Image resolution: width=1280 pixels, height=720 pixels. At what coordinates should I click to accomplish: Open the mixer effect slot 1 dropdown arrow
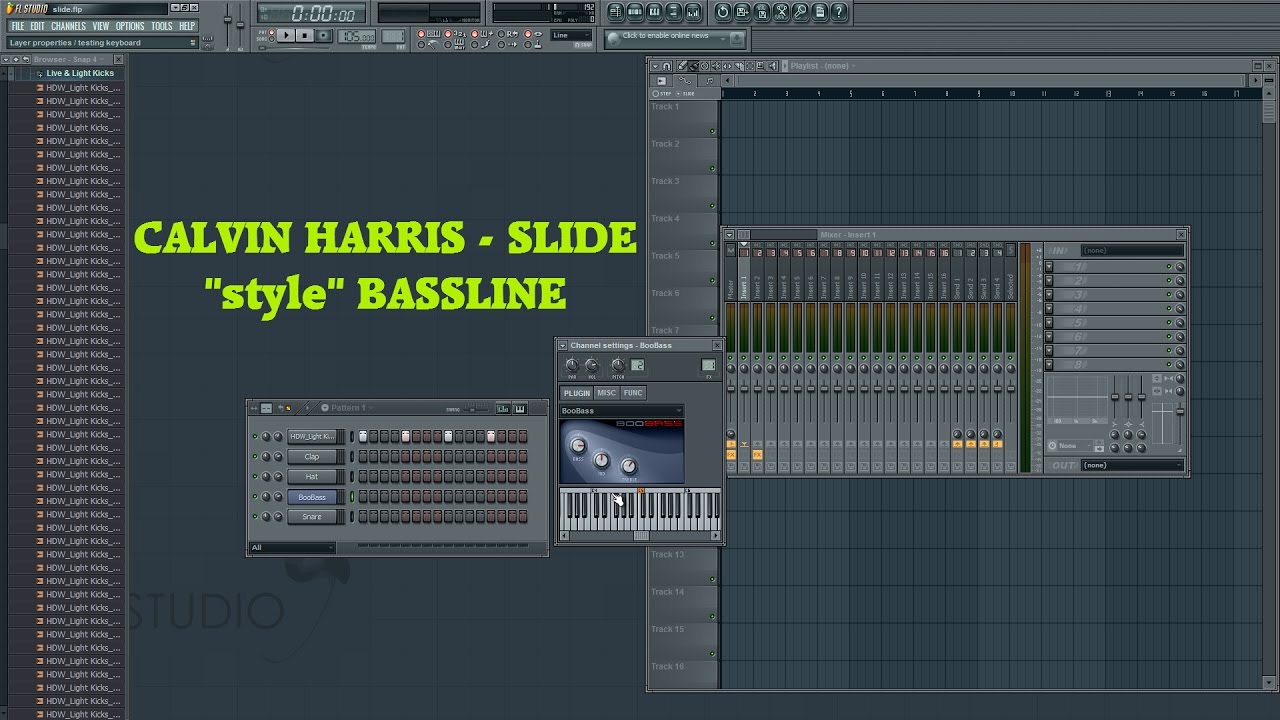[x=1049, y=266]
